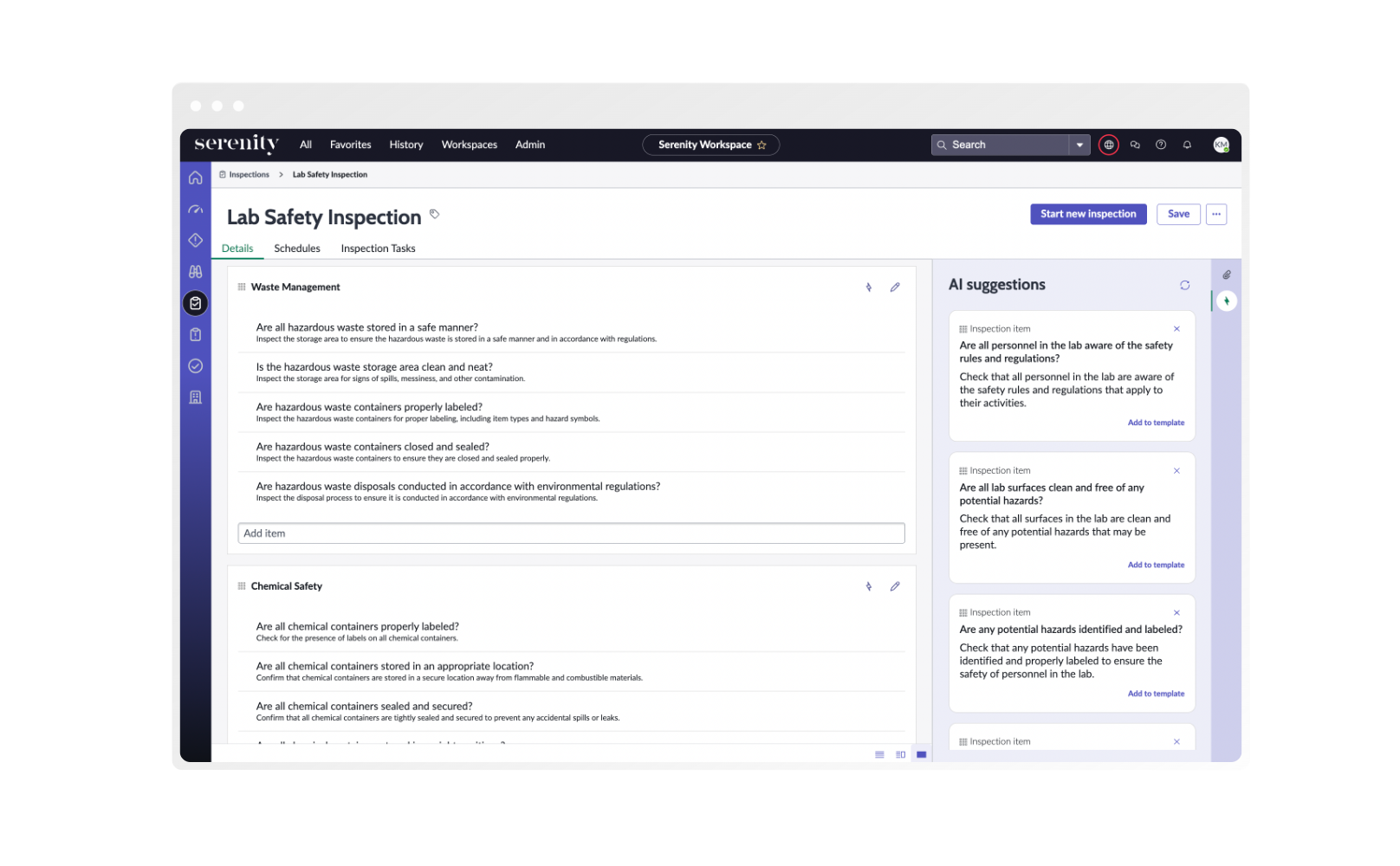Open the History menu item
Screen dimensions: 1400x866
pyautogui.click(x=405, y=145)
